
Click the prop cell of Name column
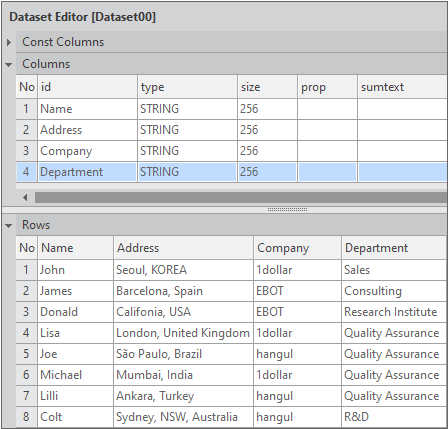(x=327, y=109)
